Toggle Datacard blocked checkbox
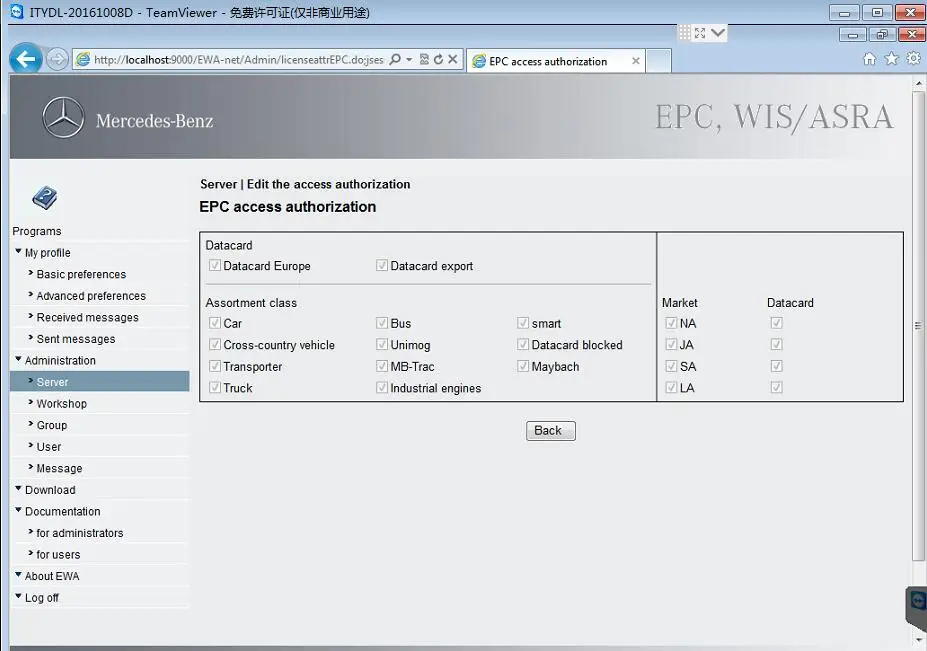This screenshot has height=651, width=927. click(x=523, y=344)
